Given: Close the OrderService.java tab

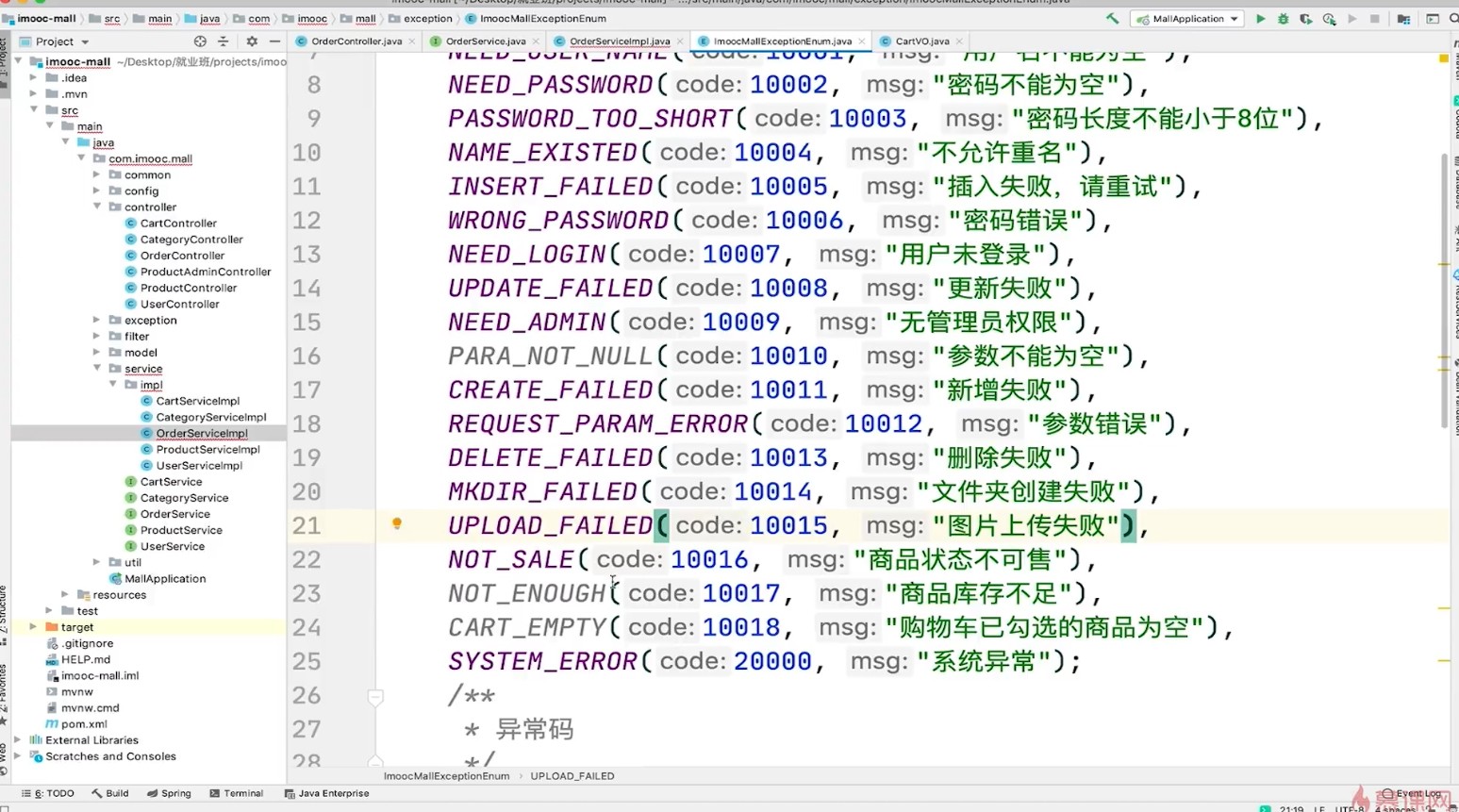Looking at the screenshot, I should [536, 41].
